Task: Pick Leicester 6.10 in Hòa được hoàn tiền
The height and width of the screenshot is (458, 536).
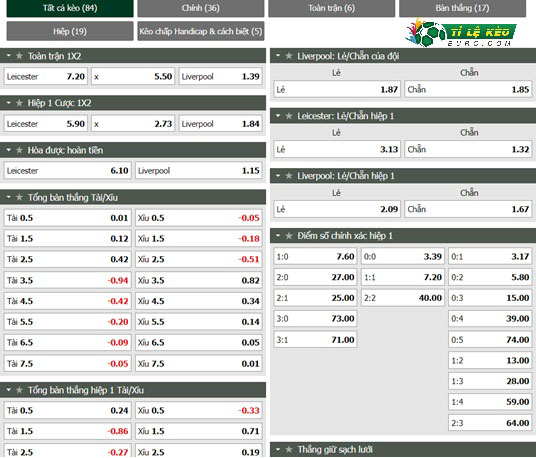Action: tap(67, 171)
